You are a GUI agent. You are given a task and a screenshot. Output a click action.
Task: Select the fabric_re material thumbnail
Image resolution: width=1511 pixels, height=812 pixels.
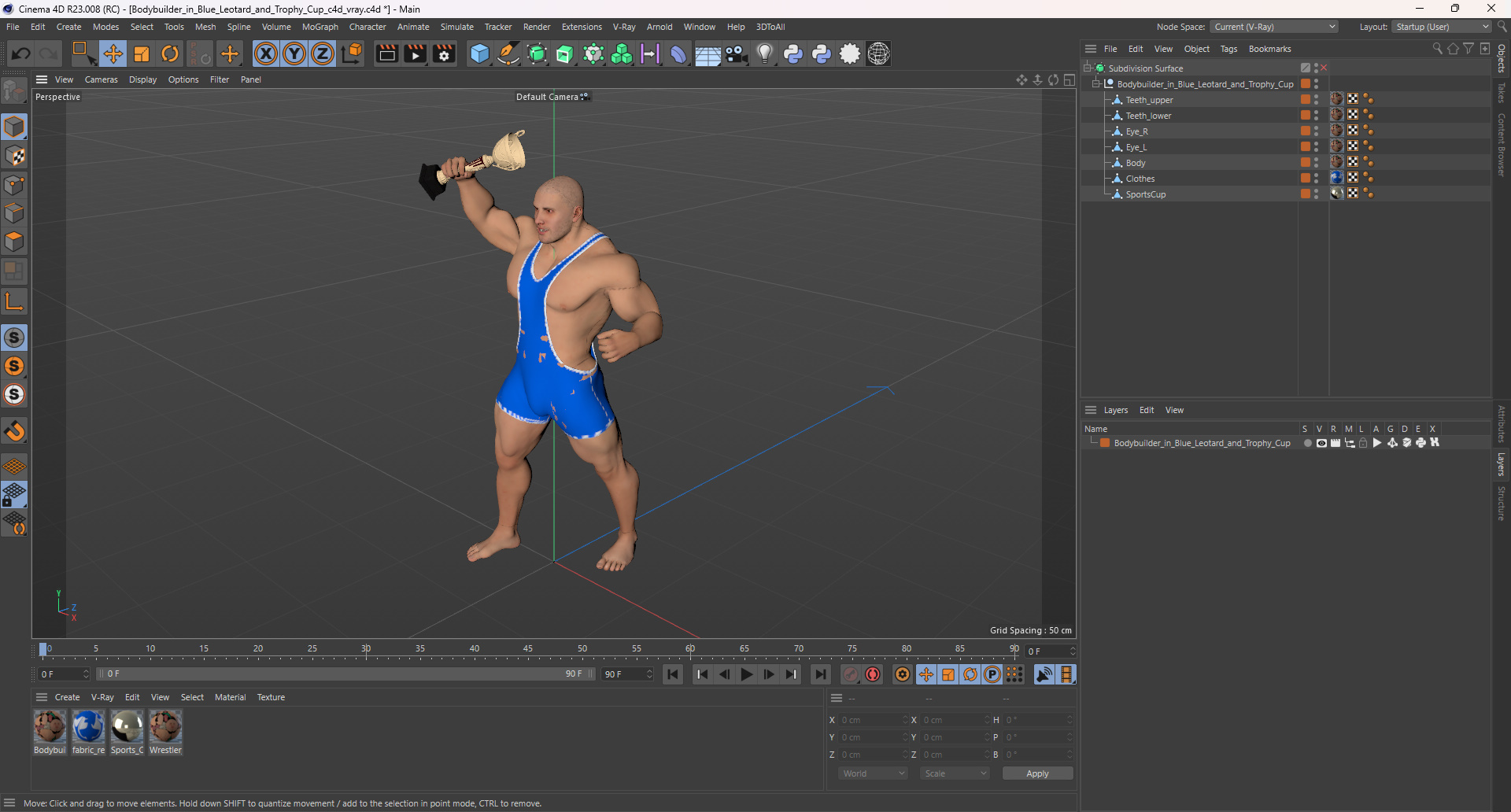(x=88, y=726)
